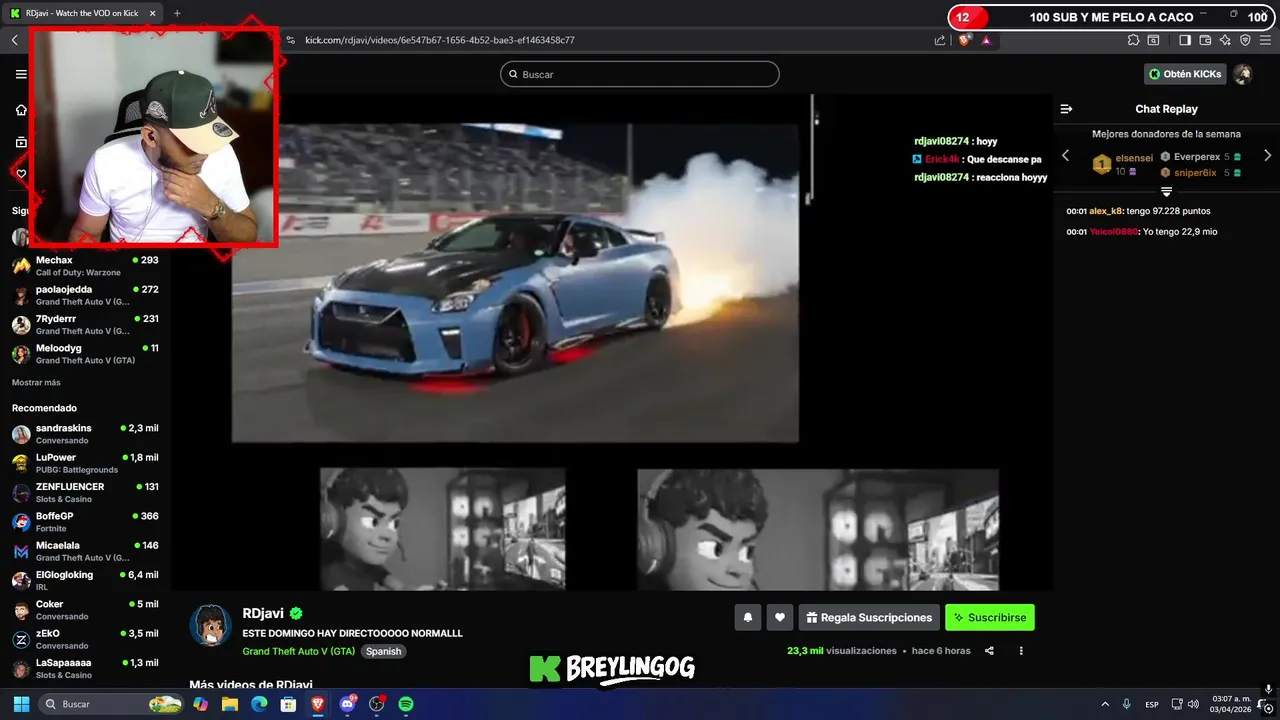The height and width of the screenshot is (720, 1280).
Task: Toggle the Brave sidebar panel
Action: (1185, 40)
